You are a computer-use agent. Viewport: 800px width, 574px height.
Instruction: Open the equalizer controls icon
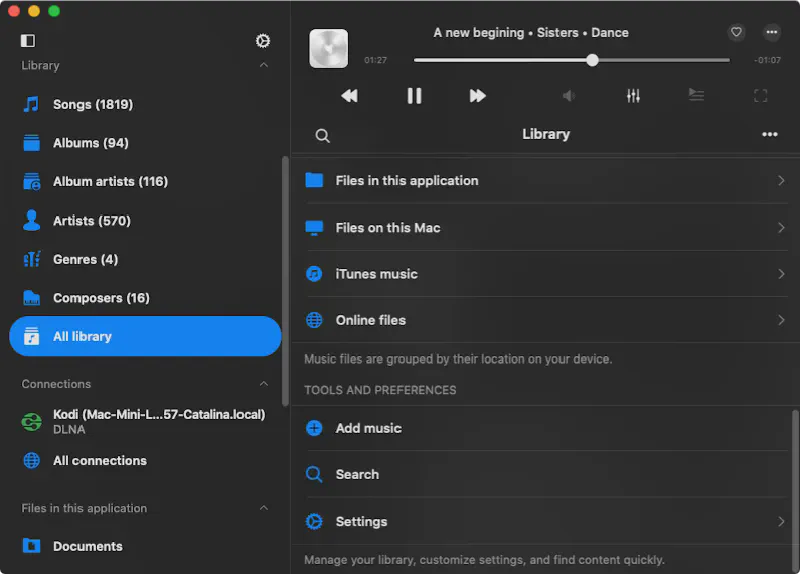(x=633, y=96)
